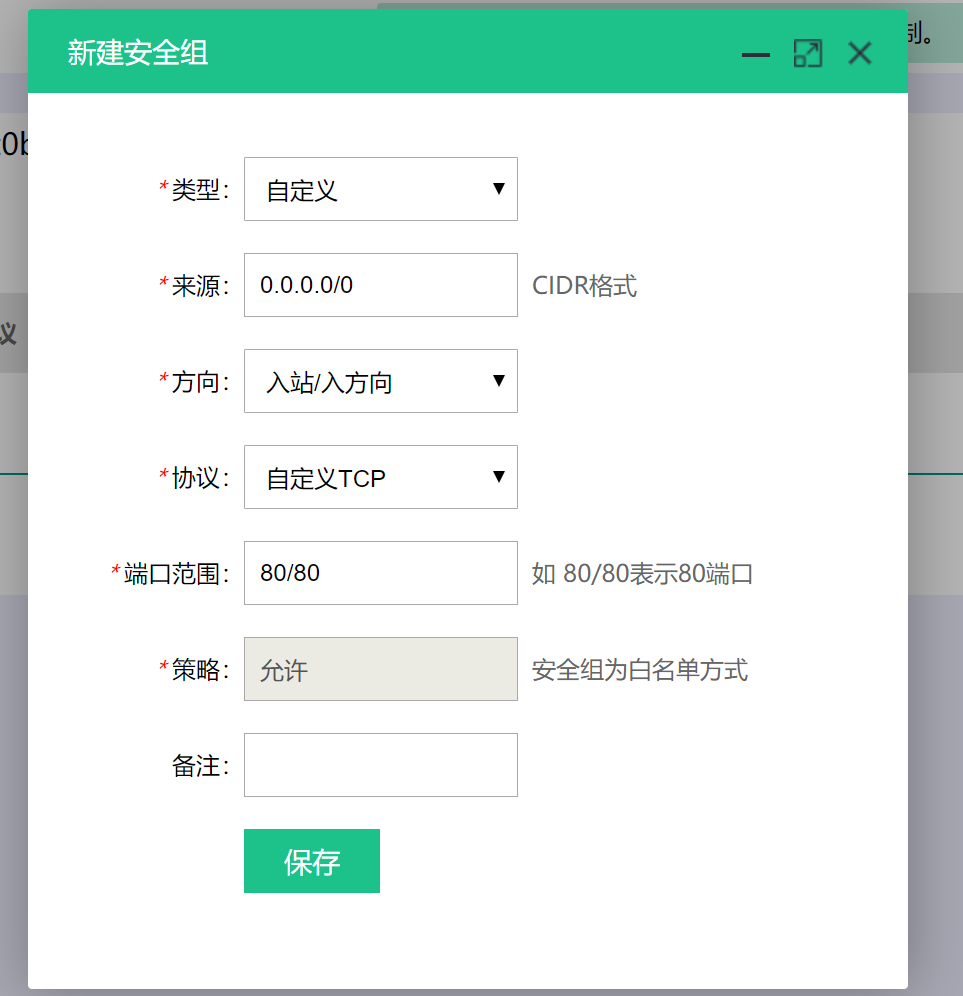
Task: Click the green 保存 button
Action: [x=312, y=861]
